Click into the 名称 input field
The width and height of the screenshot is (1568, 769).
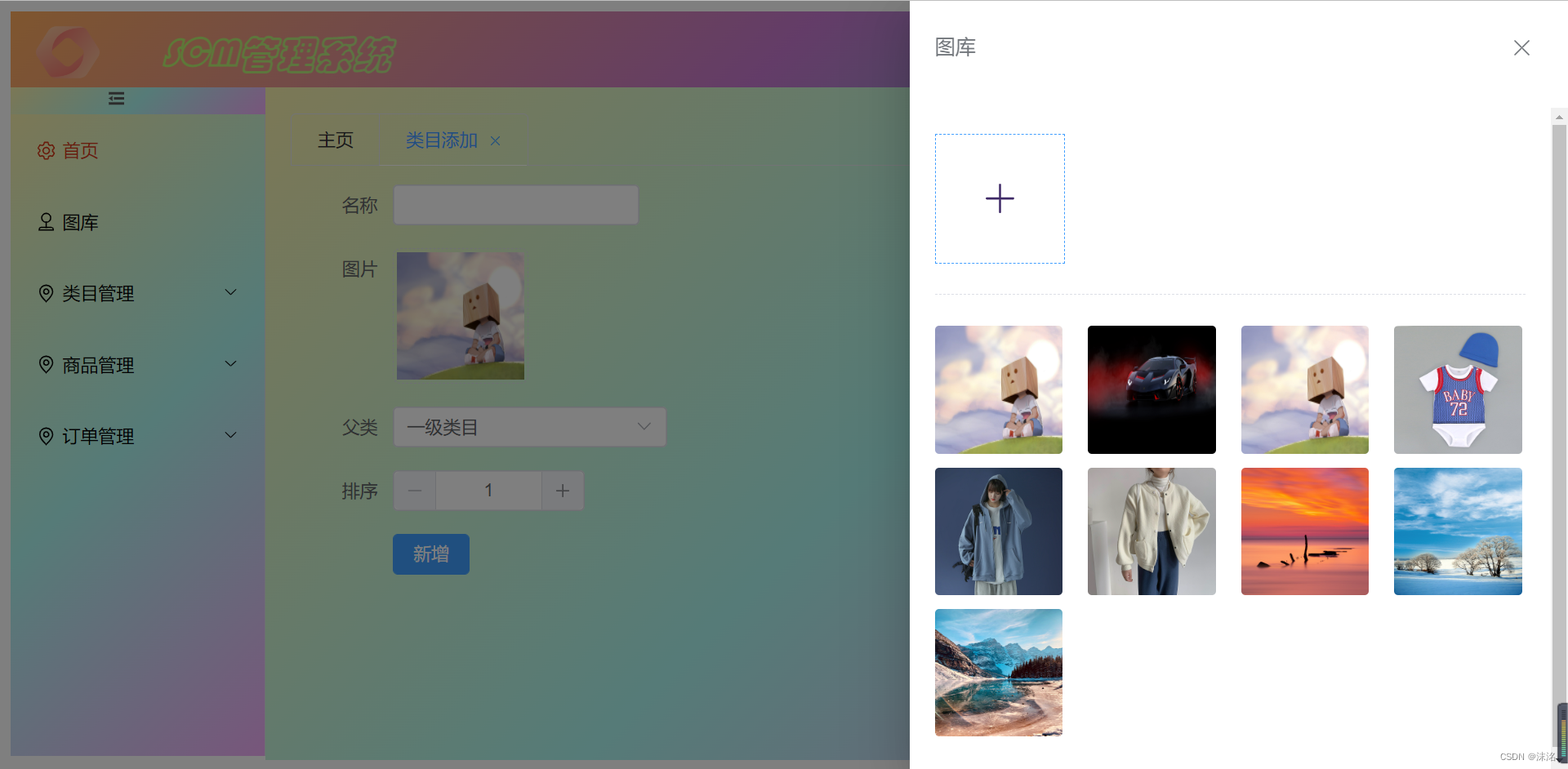(x=516, y=205)
